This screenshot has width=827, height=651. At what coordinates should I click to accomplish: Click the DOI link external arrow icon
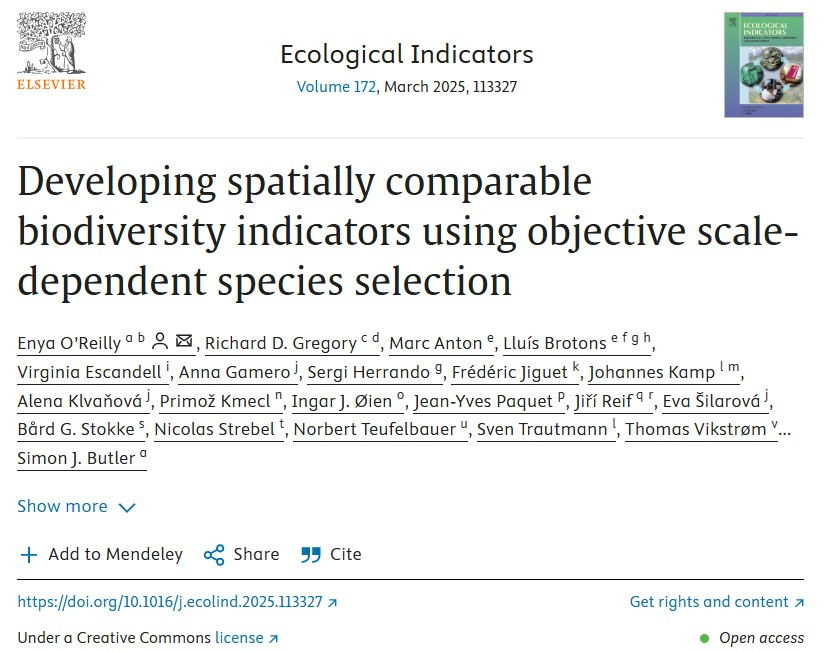(333, 602)
